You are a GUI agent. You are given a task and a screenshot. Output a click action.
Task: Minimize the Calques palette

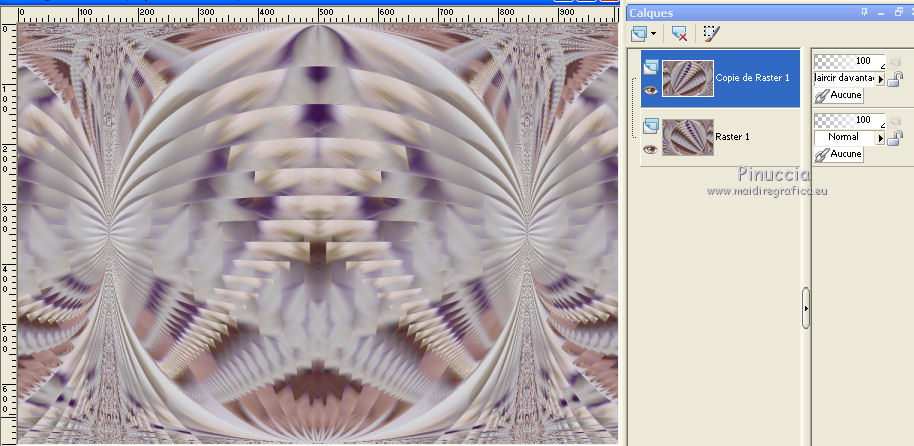881,12
